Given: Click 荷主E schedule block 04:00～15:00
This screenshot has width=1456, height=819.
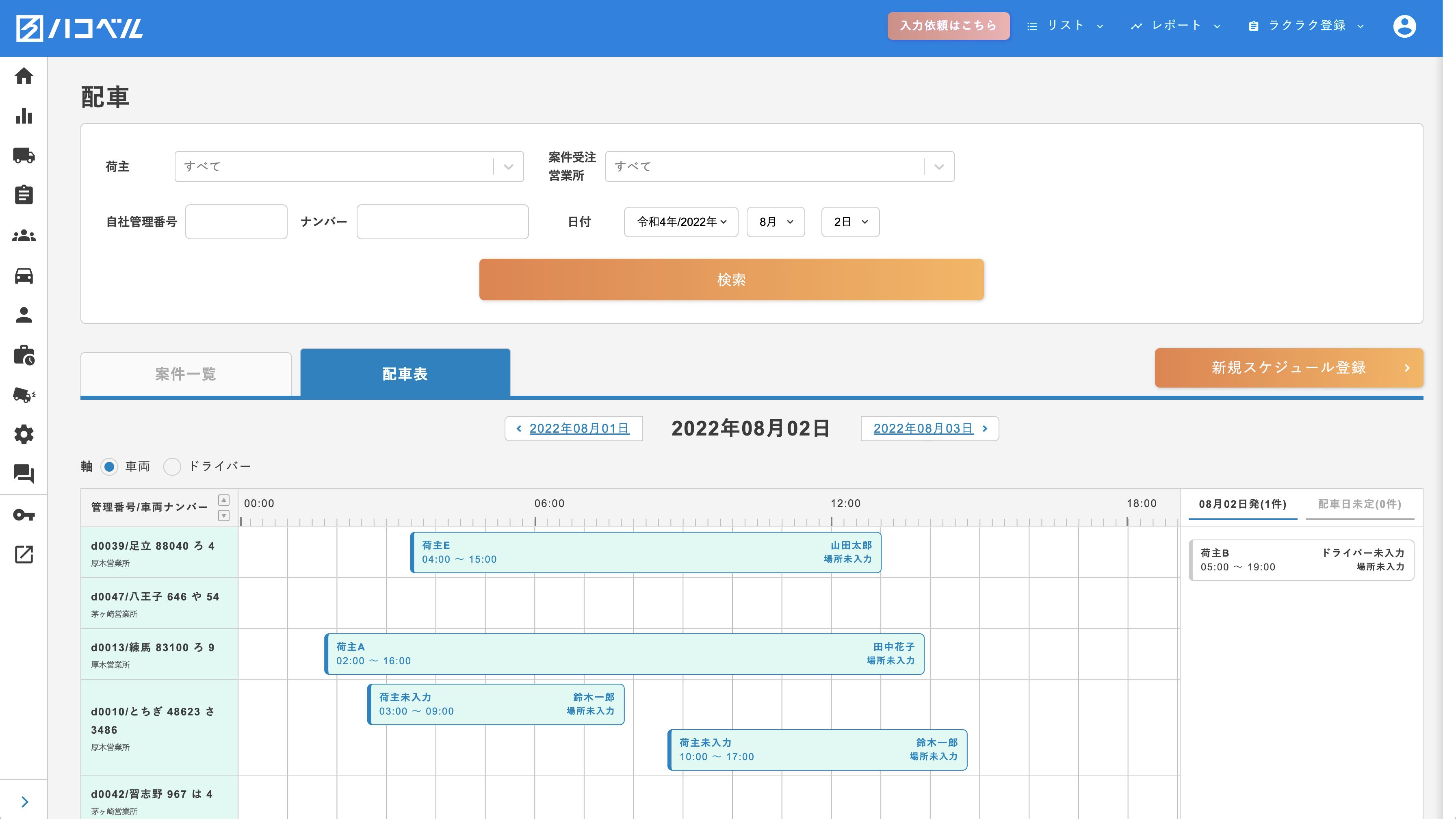Looking at the screenshot, I should click(645, 552).
